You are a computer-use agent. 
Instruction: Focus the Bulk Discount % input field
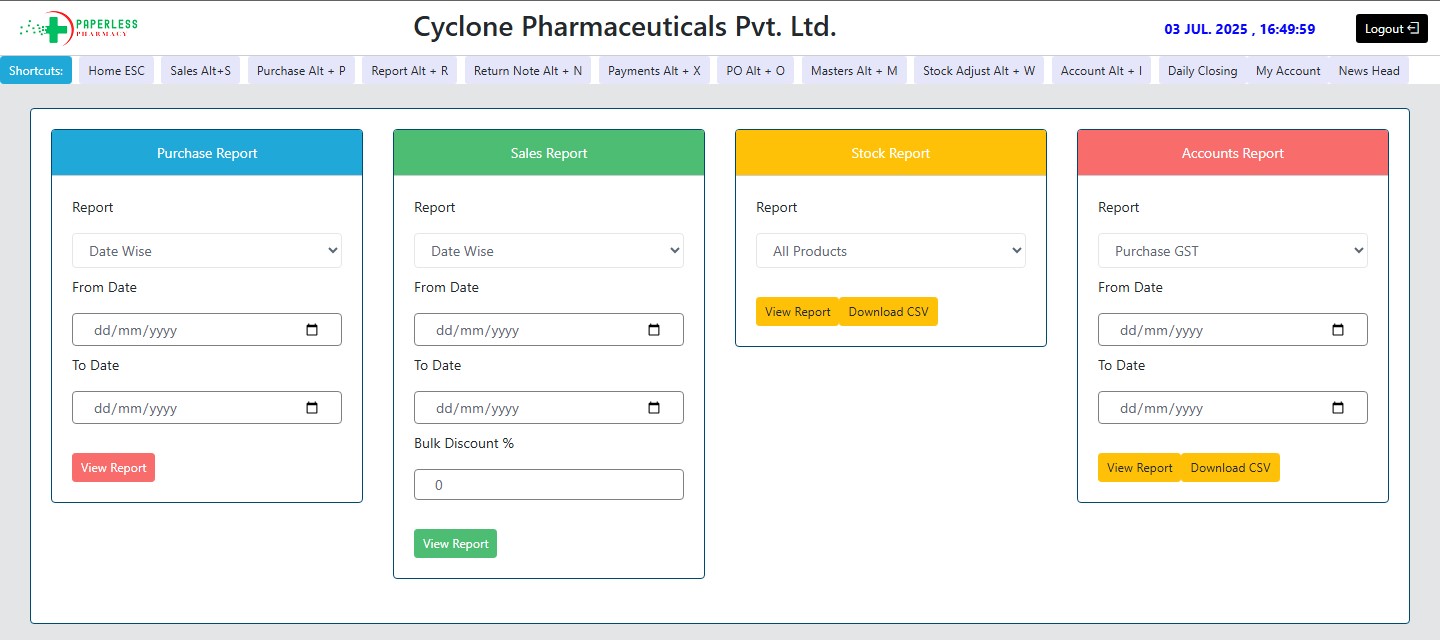tap(549, 485)
